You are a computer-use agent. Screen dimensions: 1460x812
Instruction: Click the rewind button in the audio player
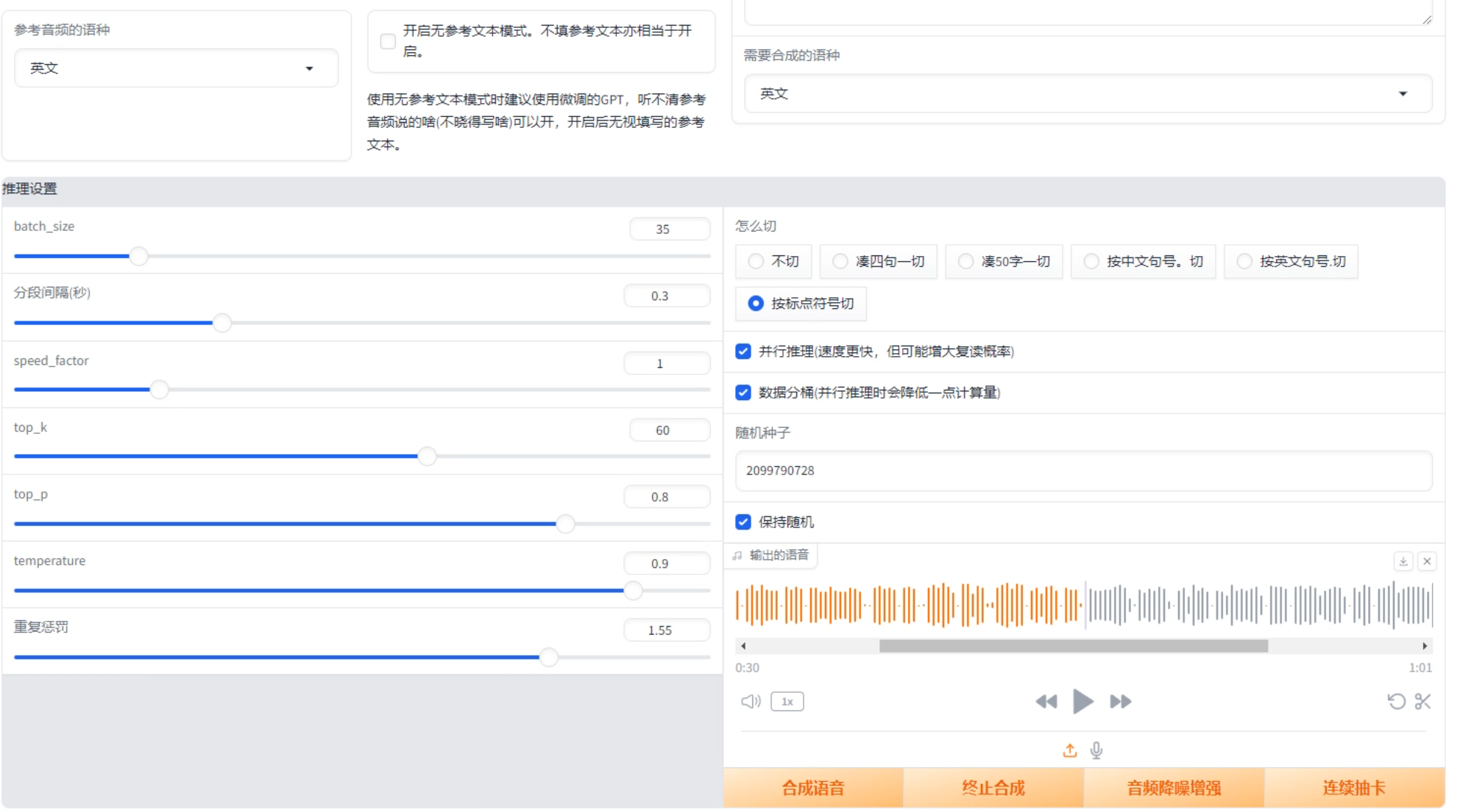1046,702
